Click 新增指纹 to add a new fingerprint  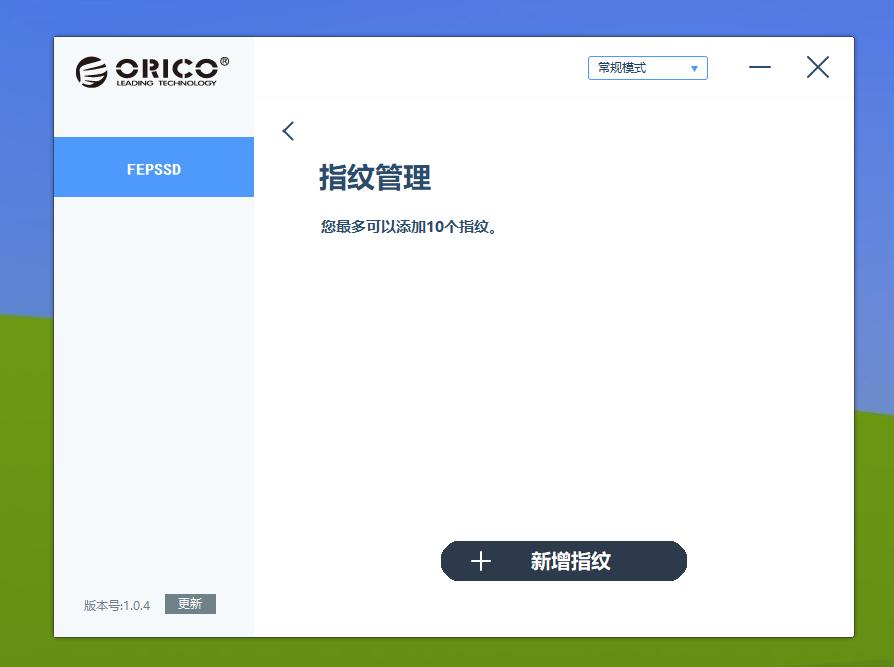[563, 561]
